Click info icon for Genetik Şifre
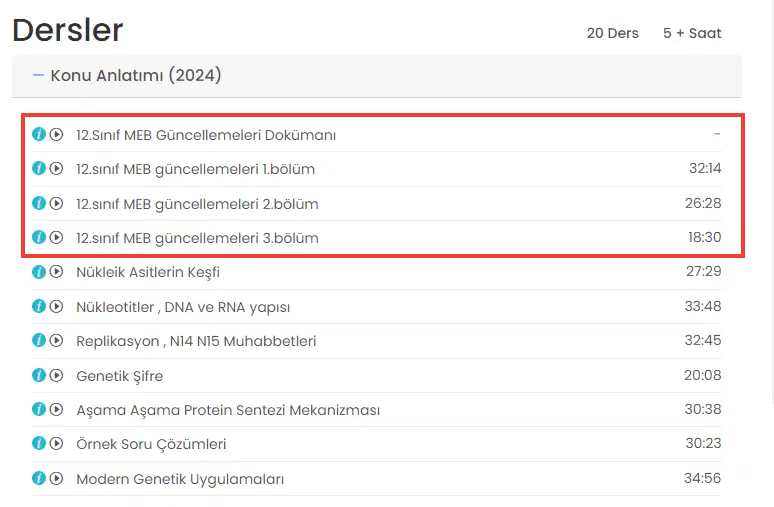The image size is (774, 507). click(39, 376)
